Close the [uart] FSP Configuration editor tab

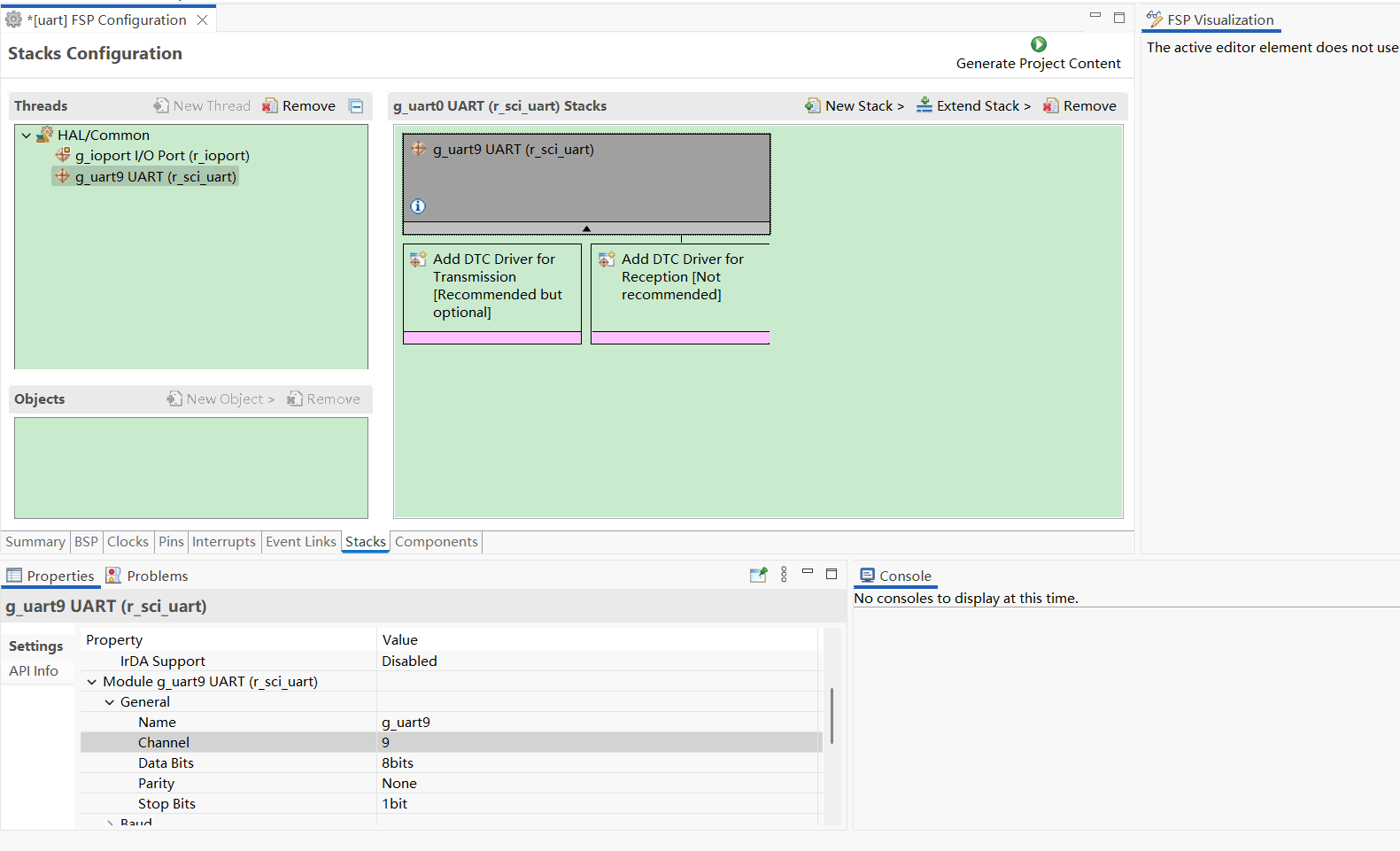(x=203, y=19)
